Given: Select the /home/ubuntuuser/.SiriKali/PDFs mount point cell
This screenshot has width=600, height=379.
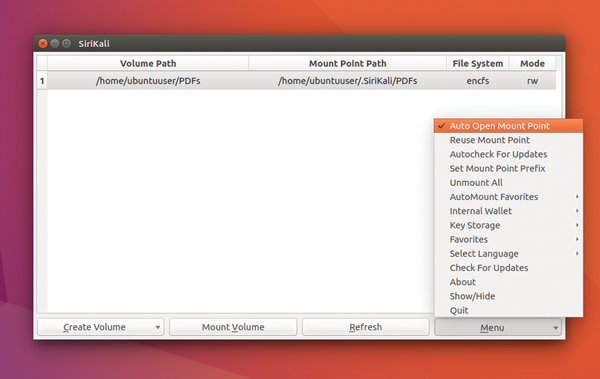Looking at the screenshot, I should (347, 81).
